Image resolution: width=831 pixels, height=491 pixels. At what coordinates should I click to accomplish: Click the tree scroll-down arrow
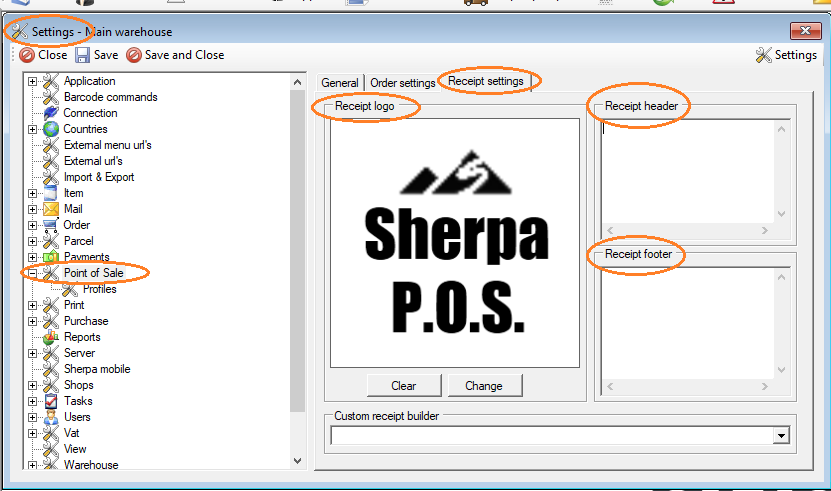click(x=297, y=461)
